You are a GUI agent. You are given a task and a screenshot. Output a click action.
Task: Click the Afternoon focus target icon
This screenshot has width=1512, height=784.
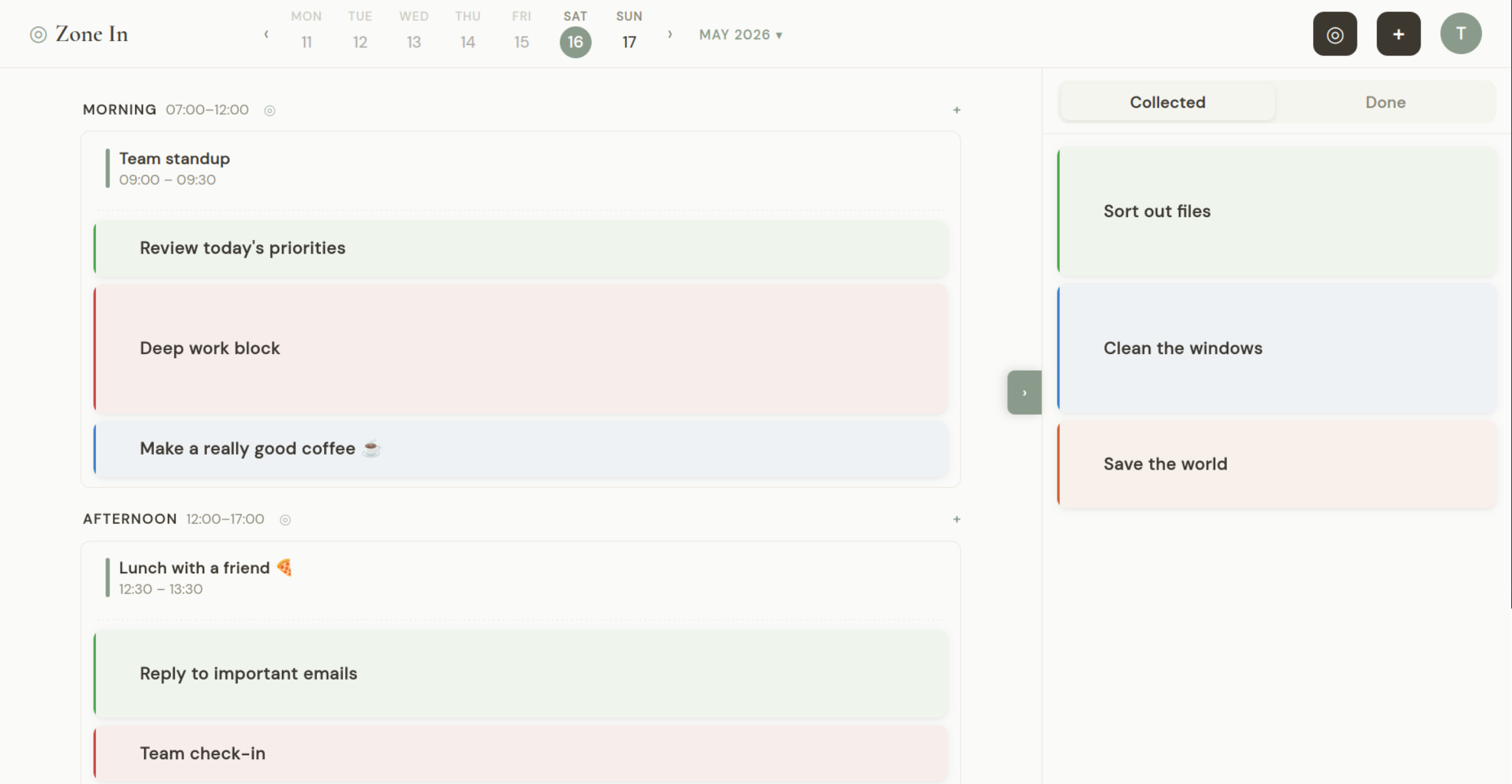[285, 520]
